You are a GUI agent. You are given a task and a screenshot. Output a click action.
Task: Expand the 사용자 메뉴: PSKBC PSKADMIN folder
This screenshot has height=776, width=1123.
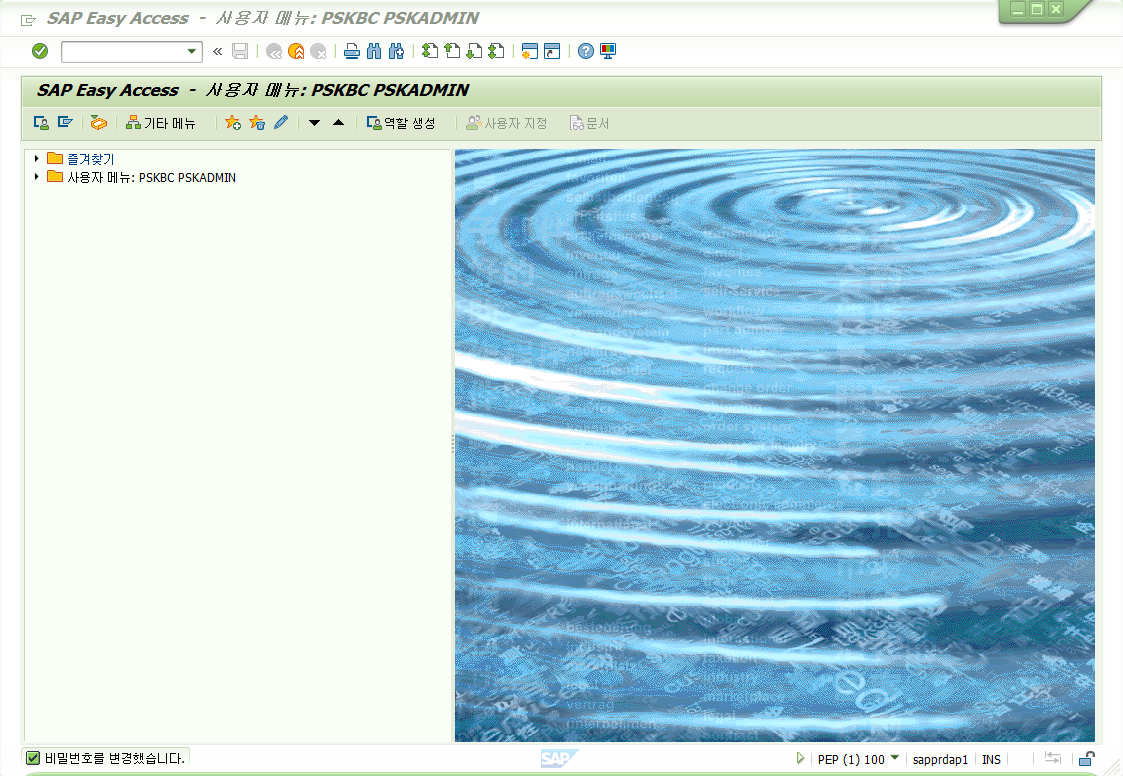[x=37, y=177]
